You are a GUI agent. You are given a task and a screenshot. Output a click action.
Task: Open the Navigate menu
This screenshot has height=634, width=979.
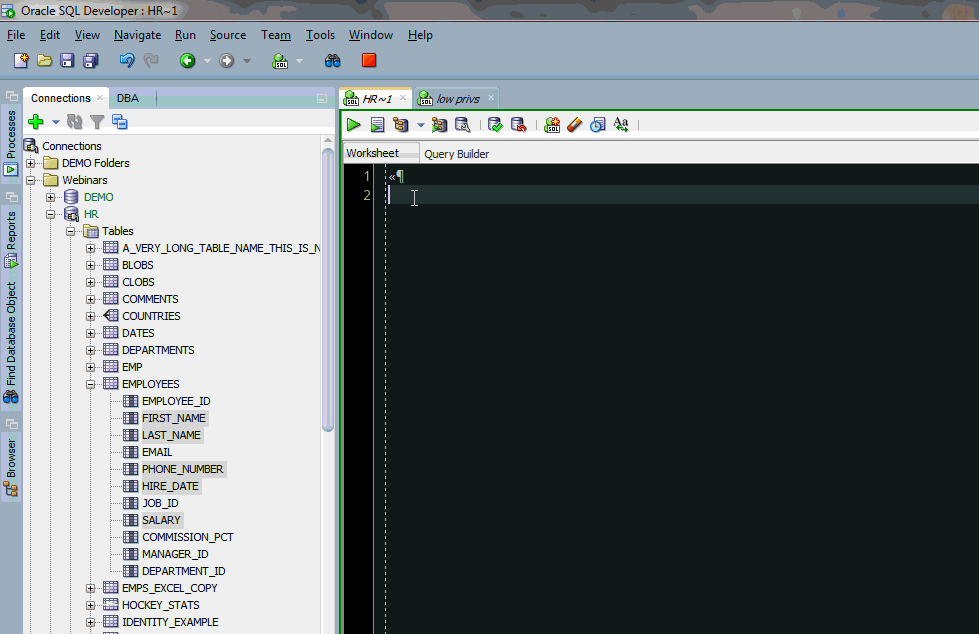(137, 35)
